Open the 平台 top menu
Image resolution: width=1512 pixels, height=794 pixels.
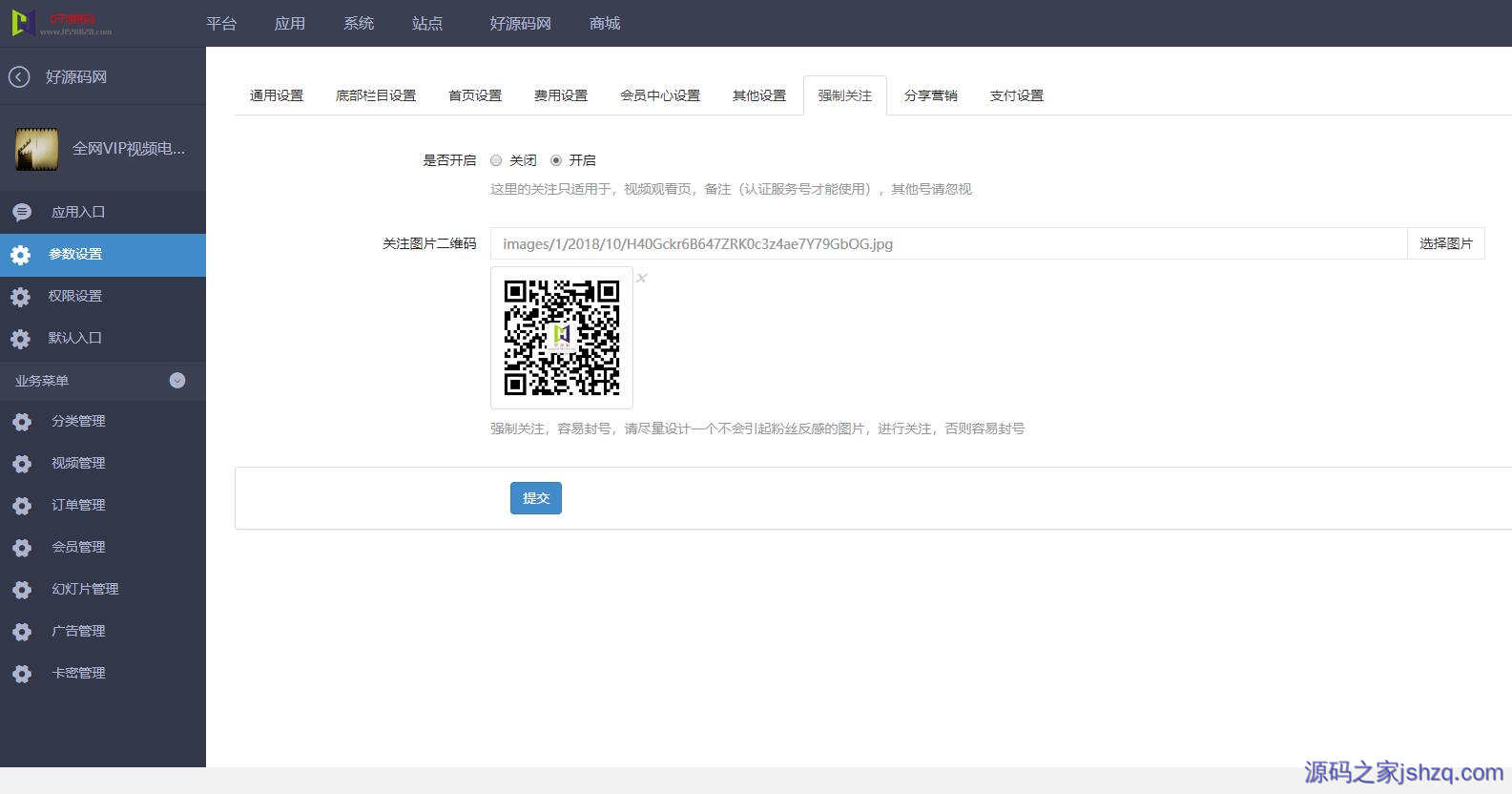click(x=221, y=23)
